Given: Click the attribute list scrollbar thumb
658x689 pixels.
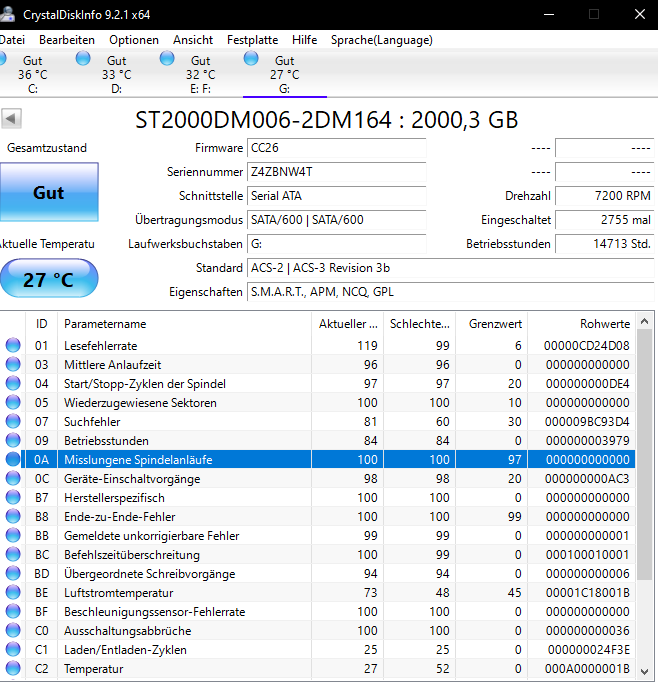Looking at the screenshot, I should pos(644,455).
